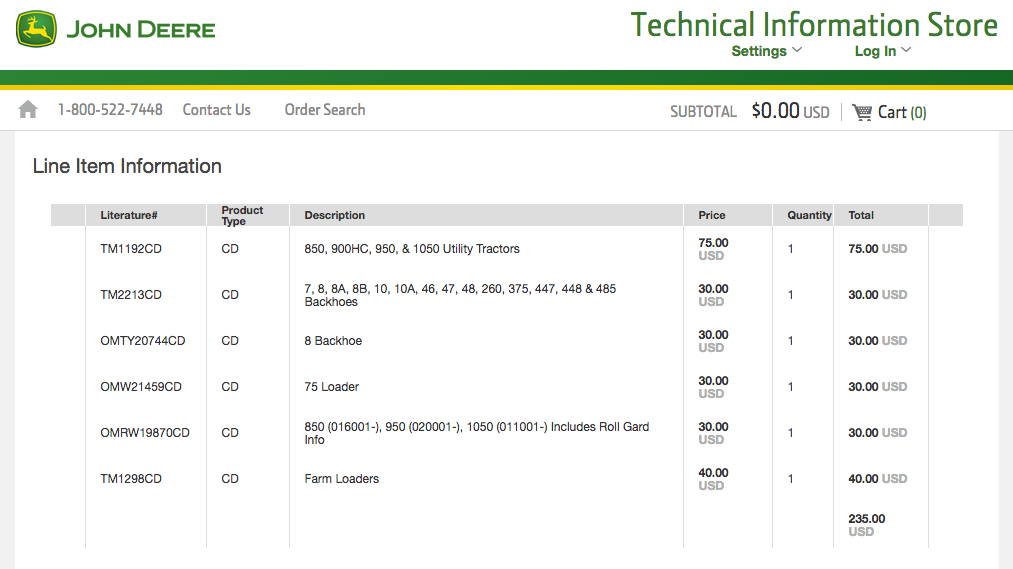The height and width of the screenshot is (569, 1013).
Task: Select literature number OMRW19870CD
Action: [145, 433]
